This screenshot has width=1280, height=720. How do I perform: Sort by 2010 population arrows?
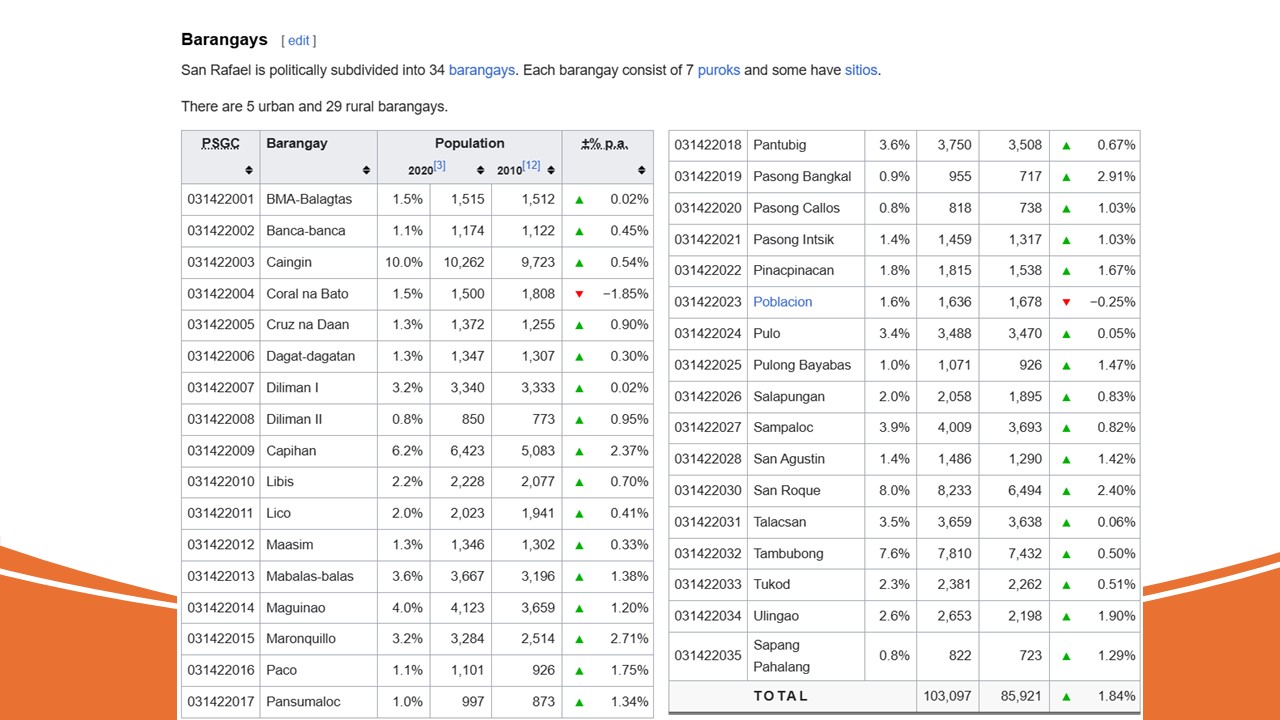[551, 170]
